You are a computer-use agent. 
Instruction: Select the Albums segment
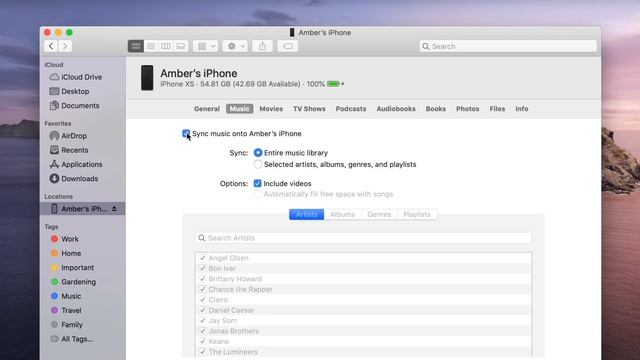[342, 214]
